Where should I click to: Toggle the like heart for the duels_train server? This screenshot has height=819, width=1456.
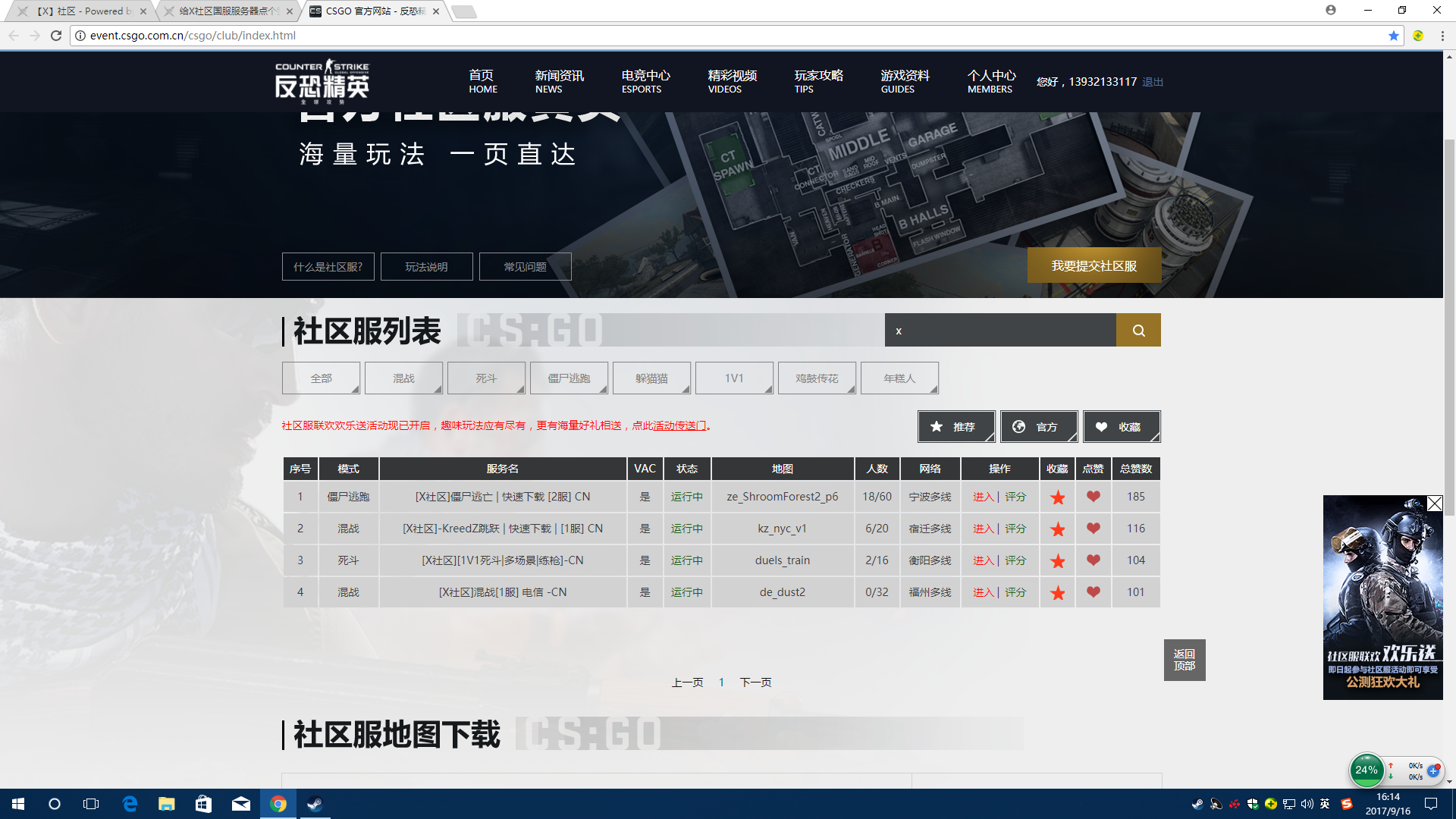coord(1093,561)
